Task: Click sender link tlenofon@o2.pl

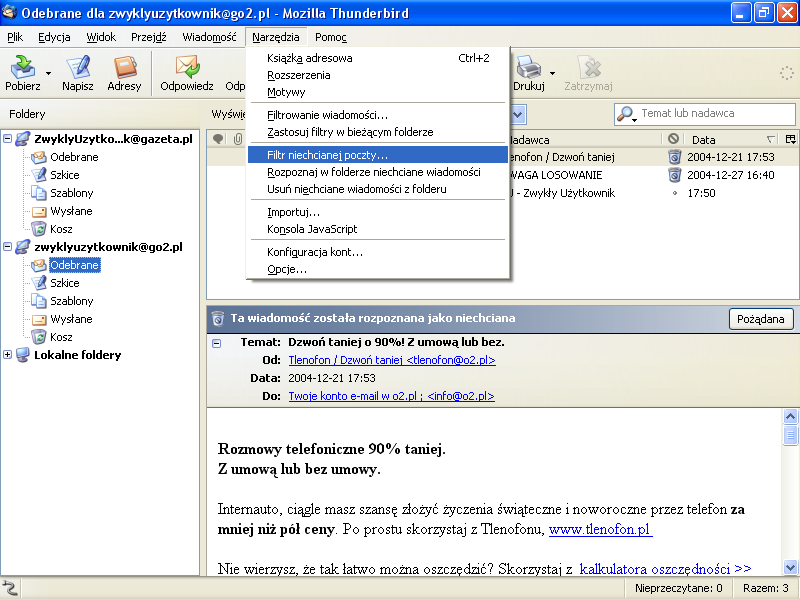Action: point(392,360)
